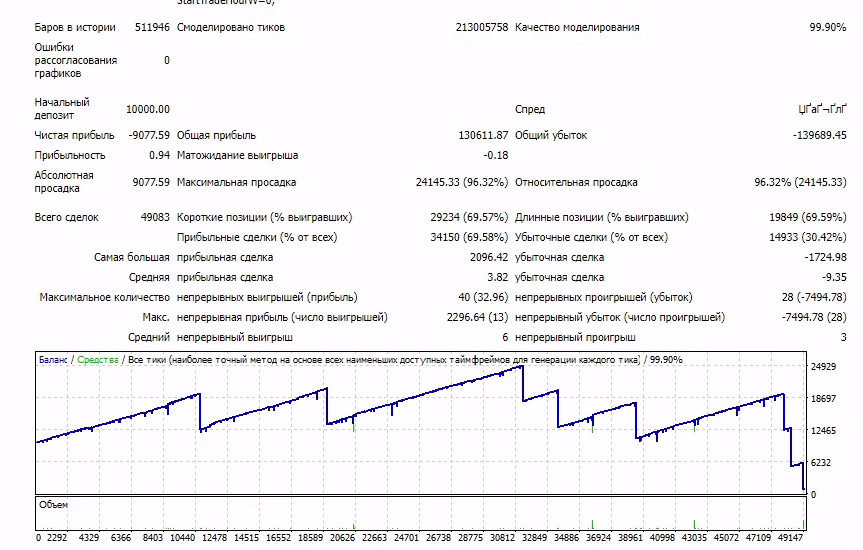
Task: Select the consecutive losses count 28 (-7494.78)
Action: [814, 297]
